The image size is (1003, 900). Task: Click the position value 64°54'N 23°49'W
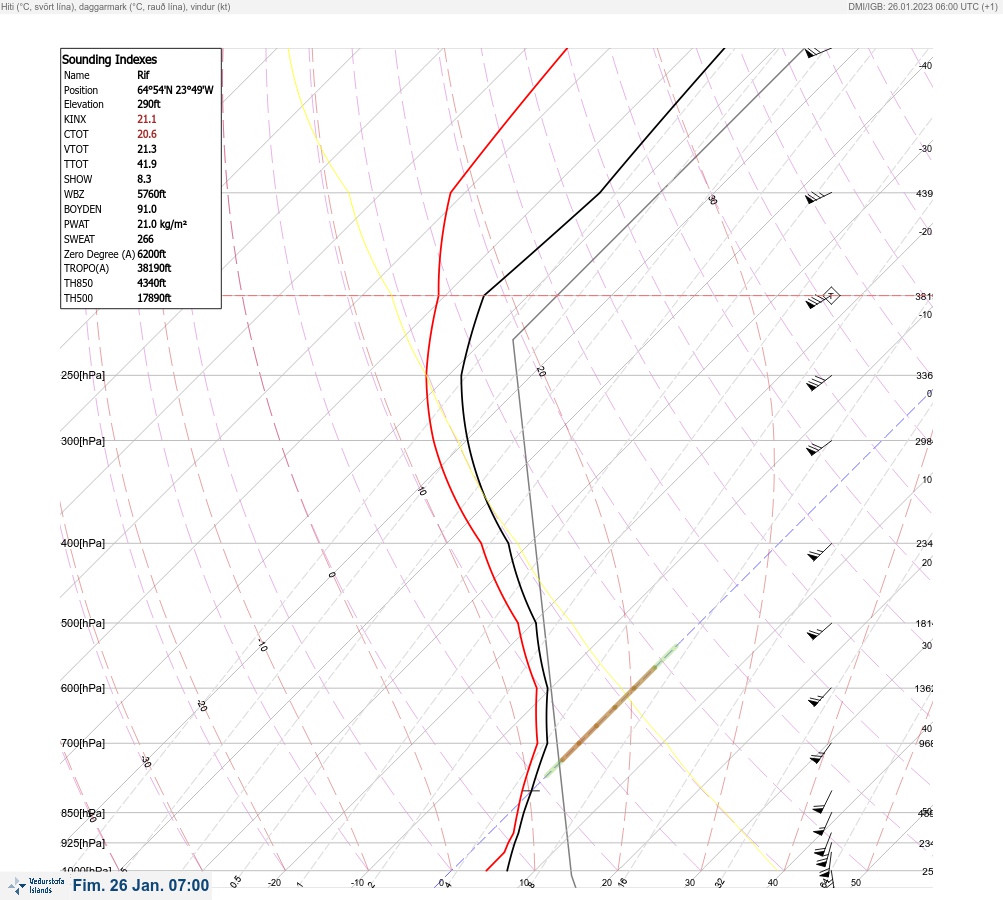(175, 90)
